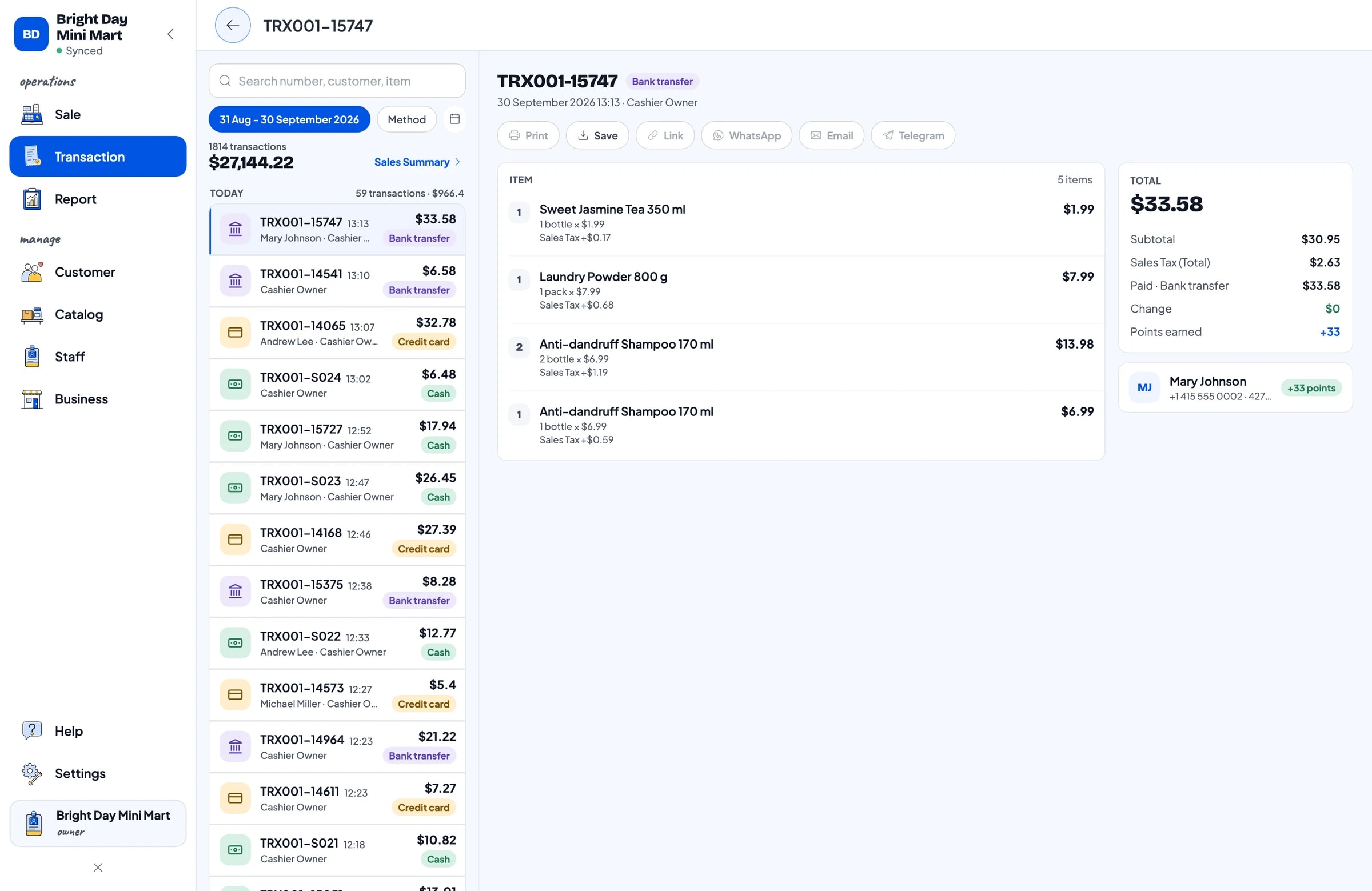Click the Staff badge icon
Image resolution: width=1372 pixels, height=891 pixels.
coord(31,357)
